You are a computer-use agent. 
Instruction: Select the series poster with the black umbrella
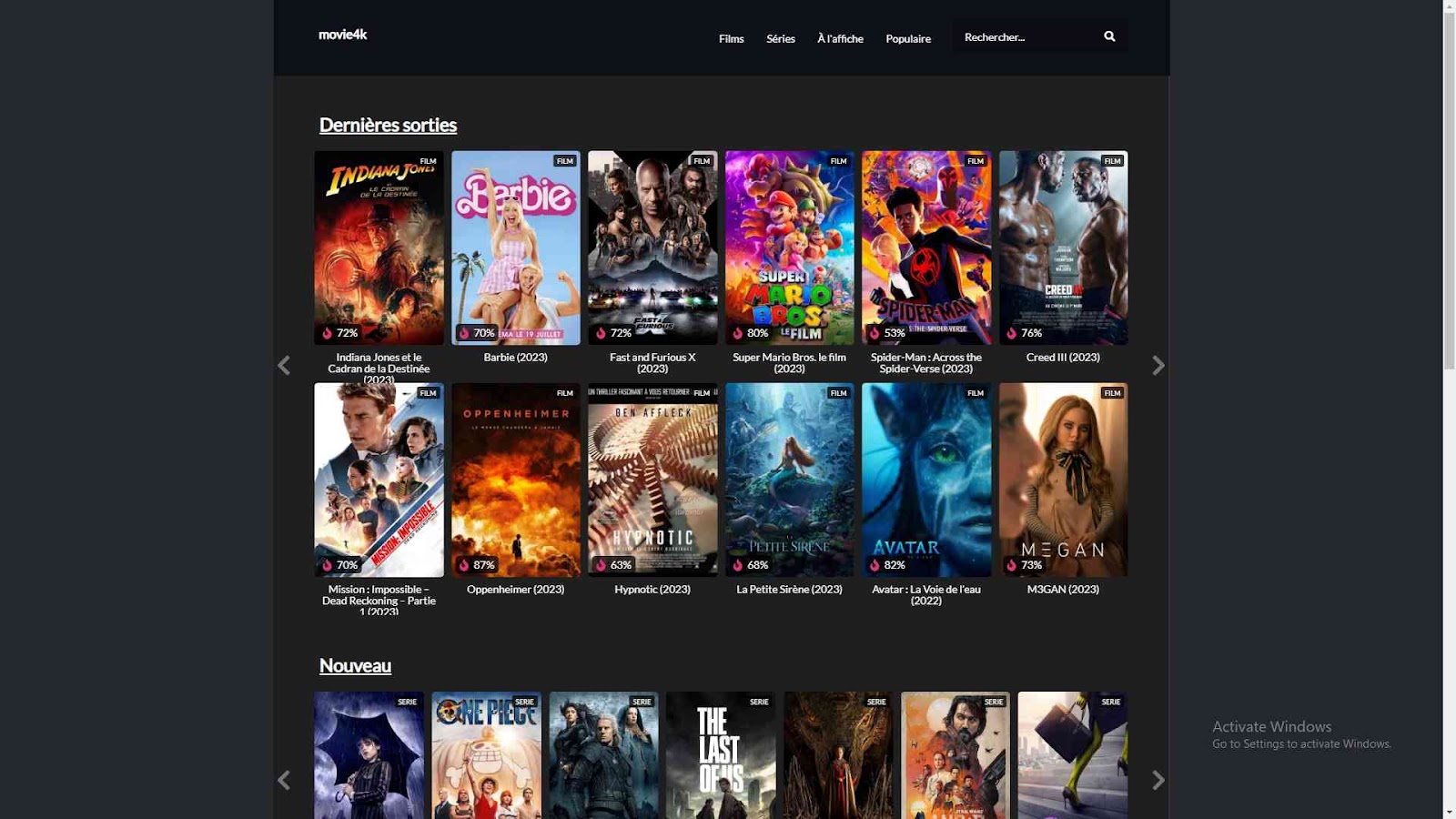369,755
